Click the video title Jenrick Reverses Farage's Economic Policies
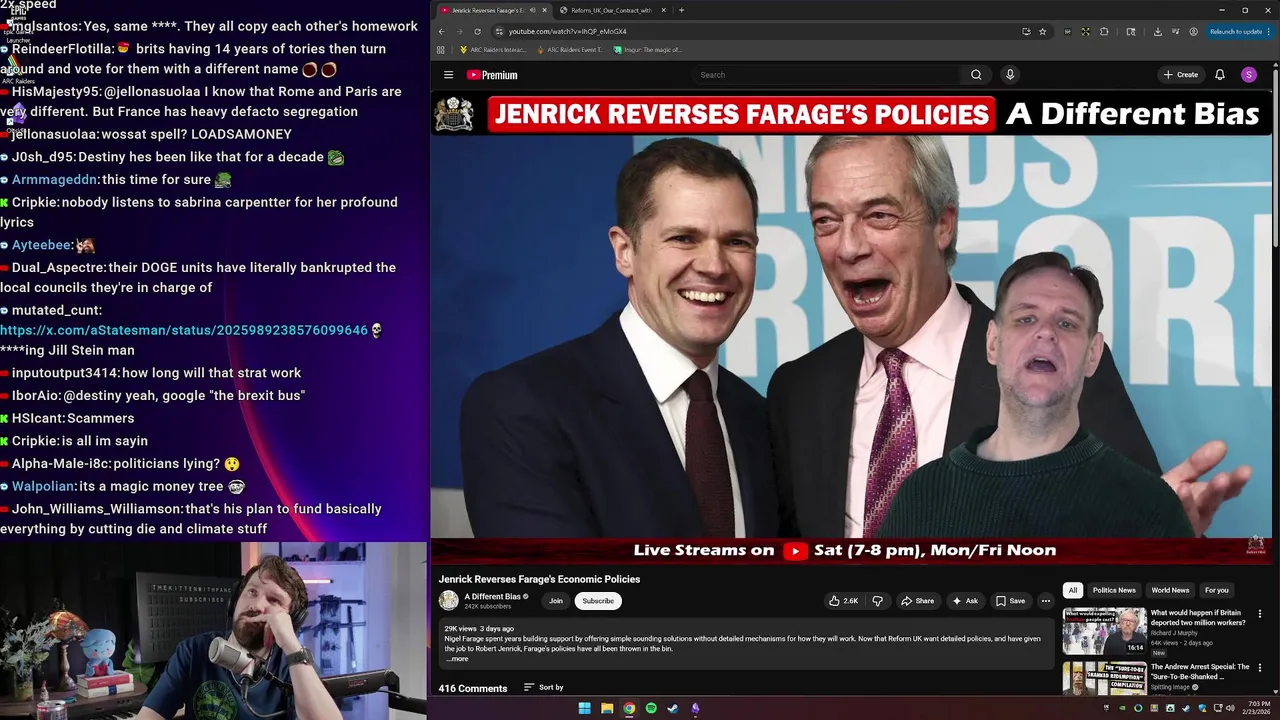Viewport: 1280px width, 720px height. (539, 579)
